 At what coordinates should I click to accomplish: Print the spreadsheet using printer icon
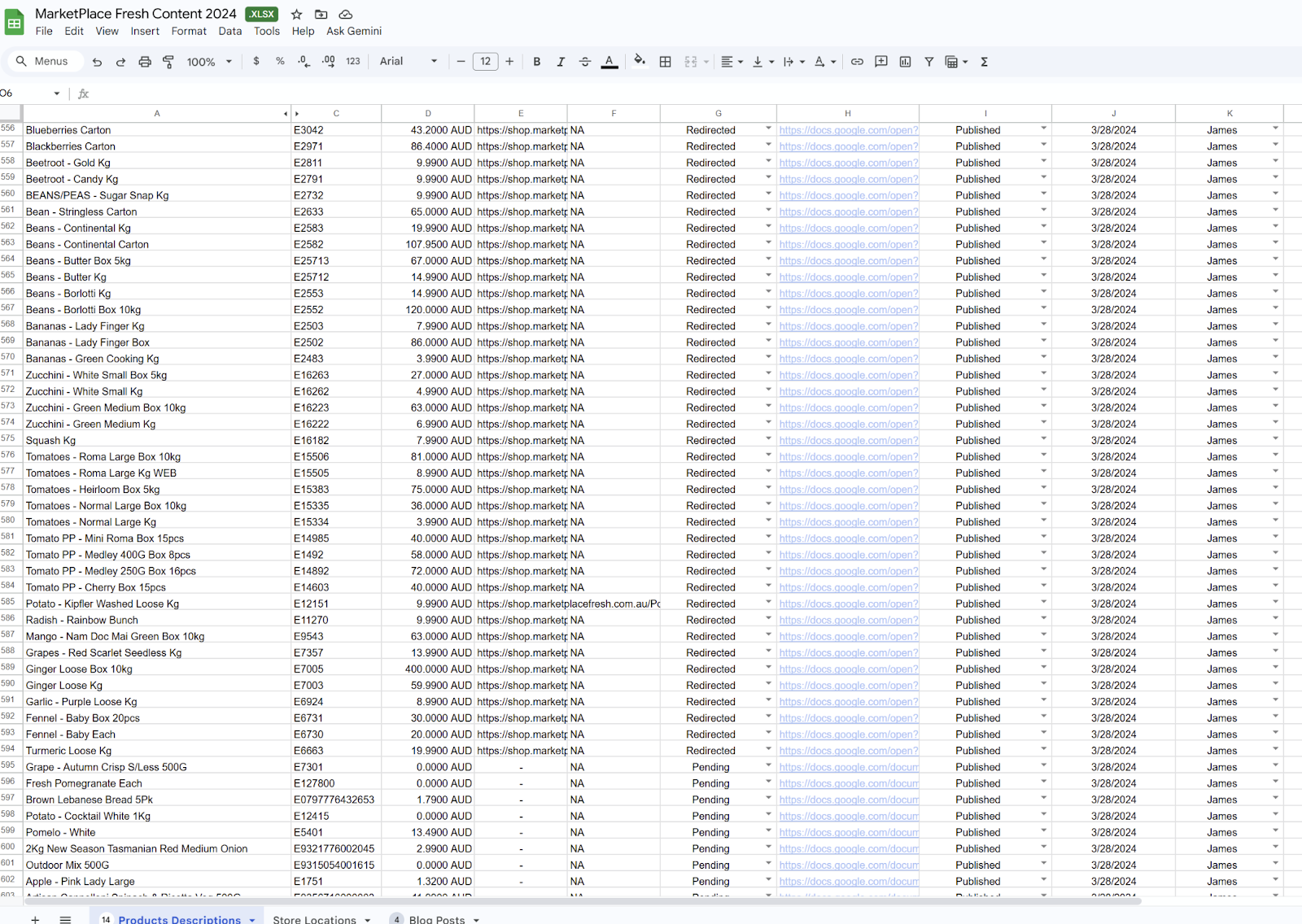(x=145, y=62)
